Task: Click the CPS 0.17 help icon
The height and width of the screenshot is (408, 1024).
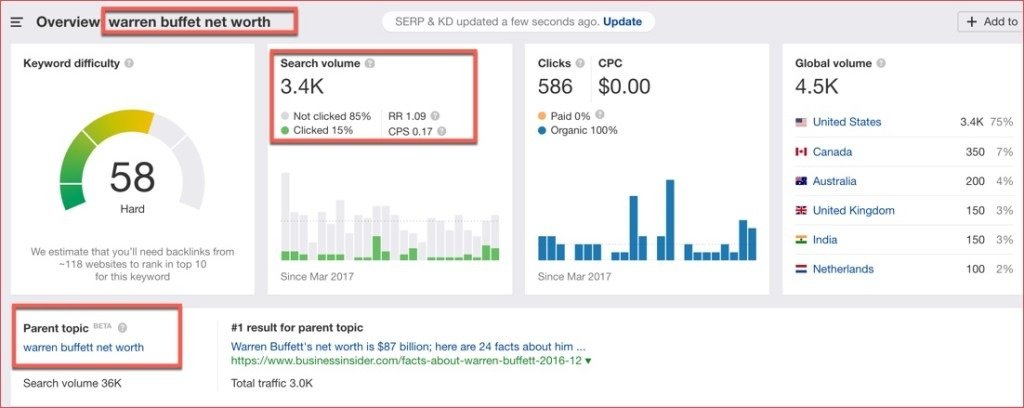Action: click(441, 131)
